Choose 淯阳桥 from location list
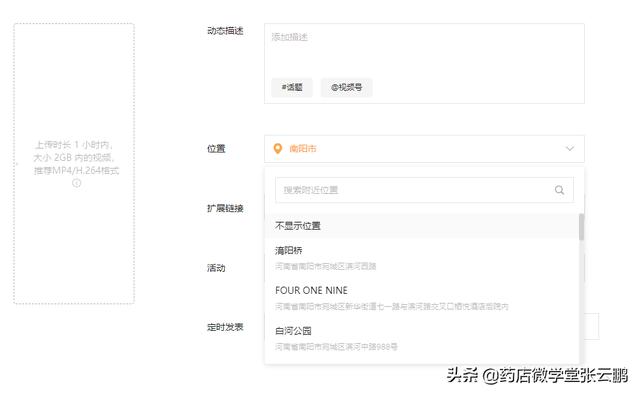640x395 pixels. coord(422,258)
